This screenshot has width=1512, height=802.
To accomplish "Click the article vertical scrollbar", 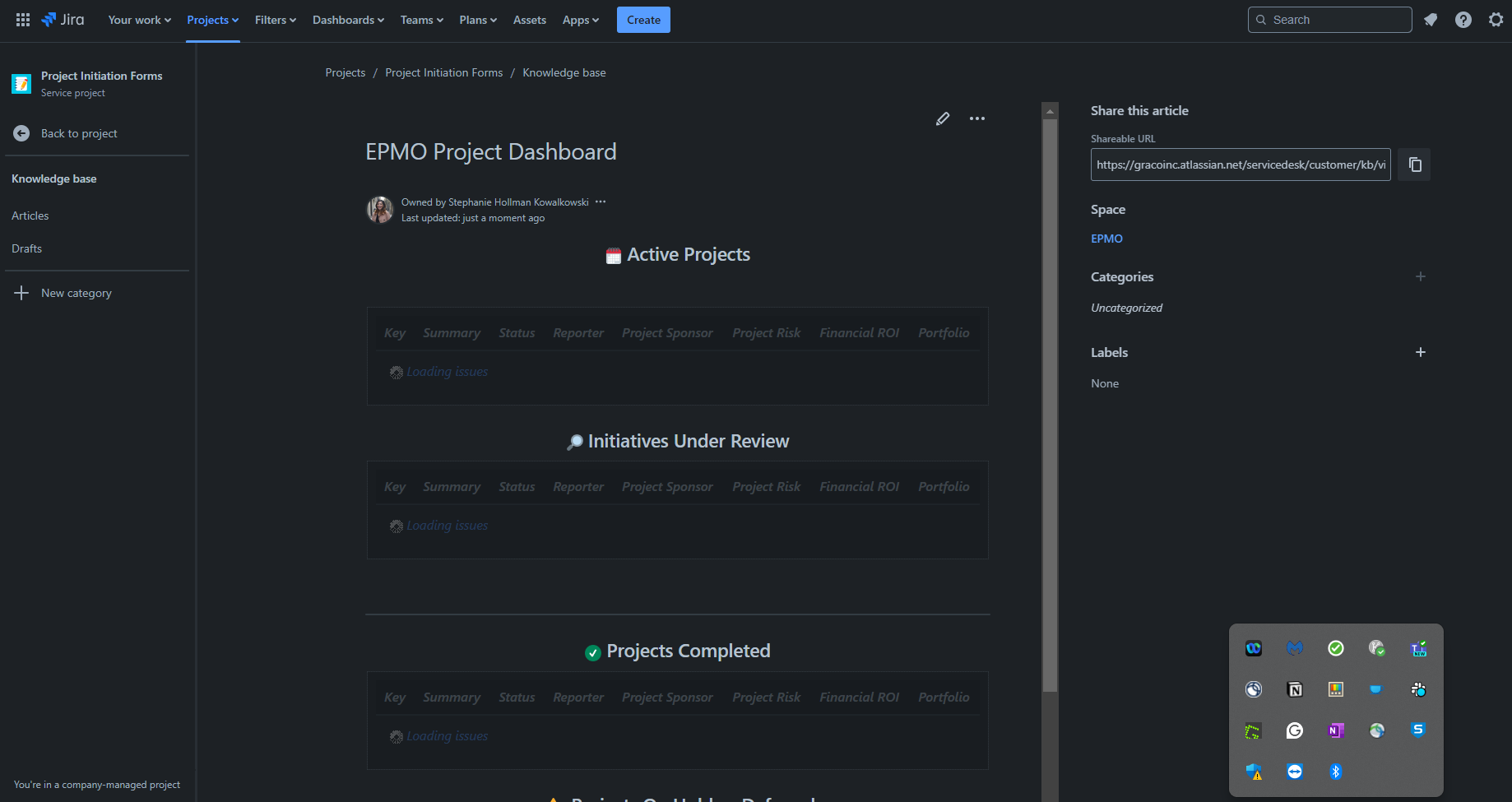I will [x=1050, y=405].
